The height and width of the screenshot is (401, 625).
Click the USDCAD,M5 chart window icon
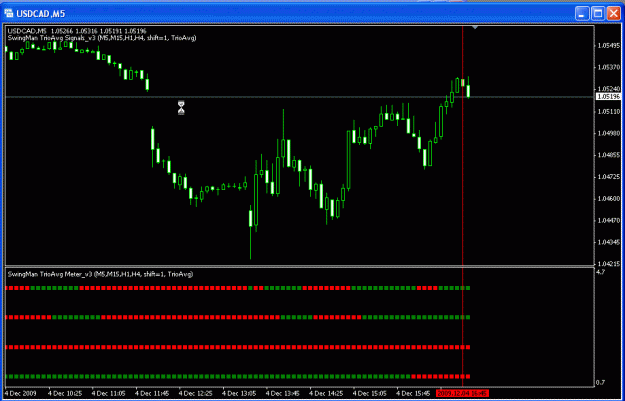(x=8, y=14)
